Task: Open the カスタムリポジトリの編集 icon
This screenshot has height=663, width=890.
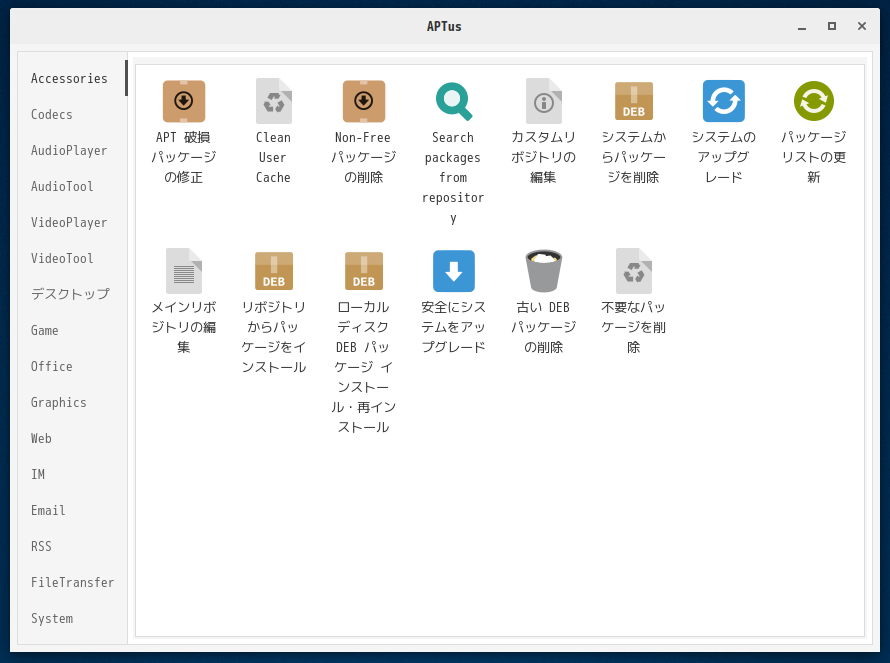Action: click(544, 101)
